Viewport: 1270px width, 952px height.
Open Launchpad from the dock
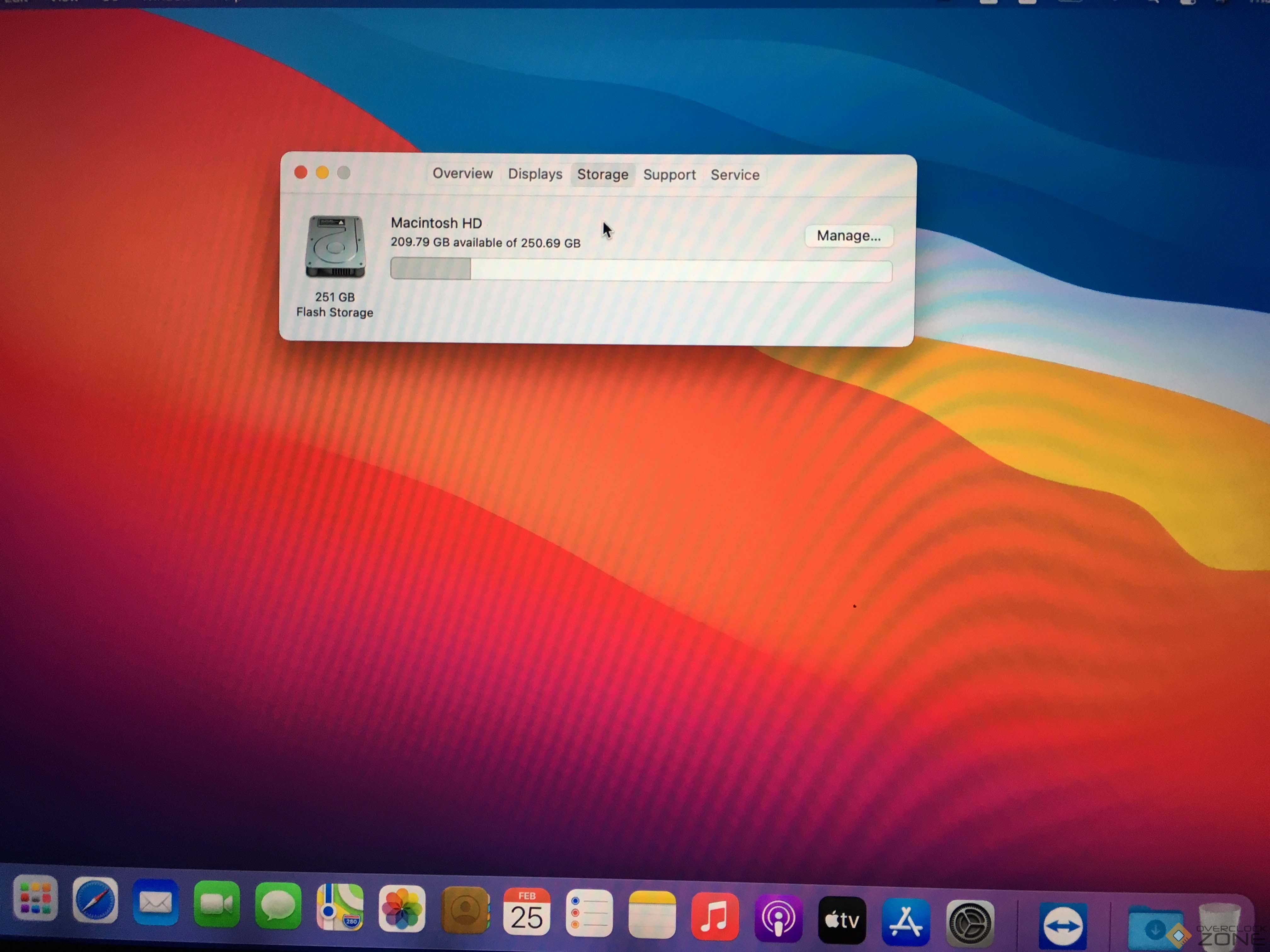(x=35, y=898)
